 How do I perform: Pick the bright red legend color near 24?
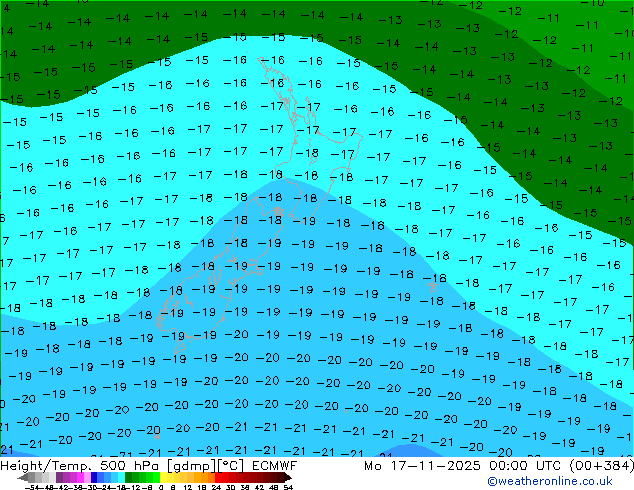(x=218, y=477)
